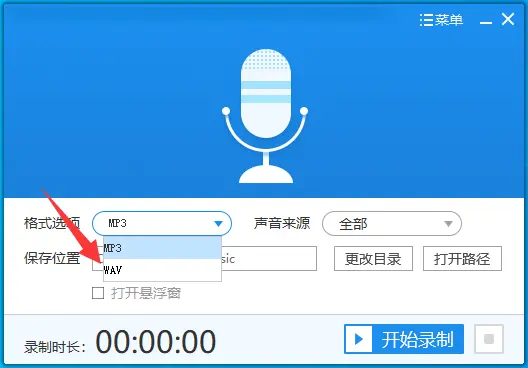Choose MP3 from format list
Image resolution: width=528 pixels, height=368 pixels.
(162, 248)
